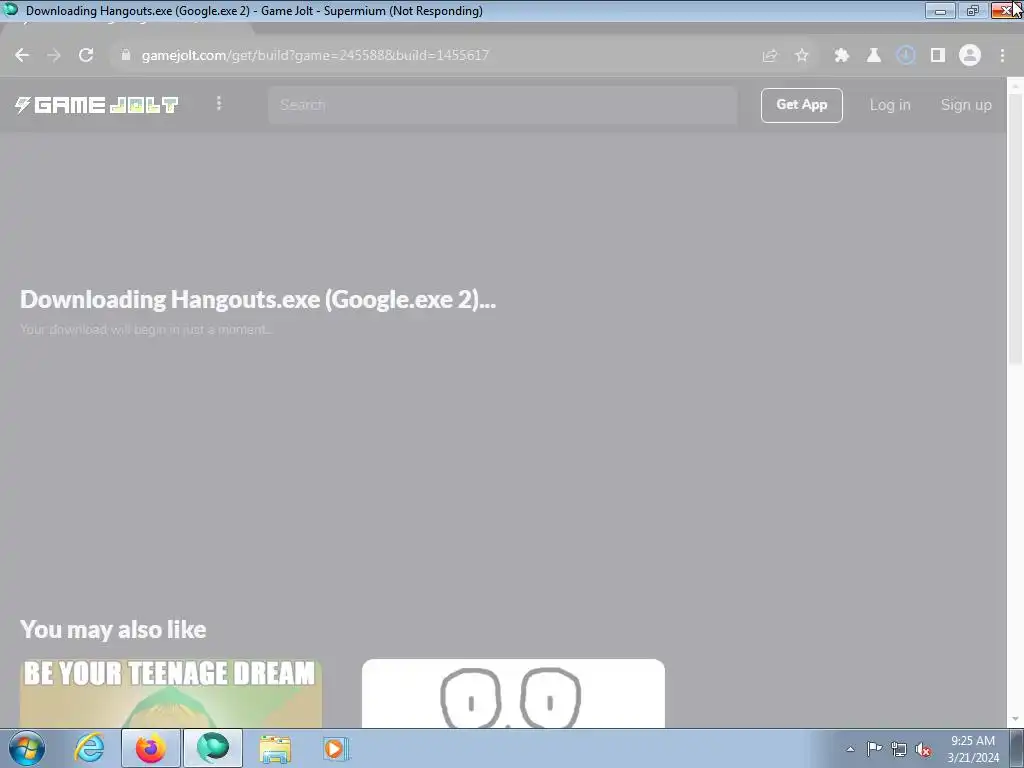Click the Get App button

(801, 105)
